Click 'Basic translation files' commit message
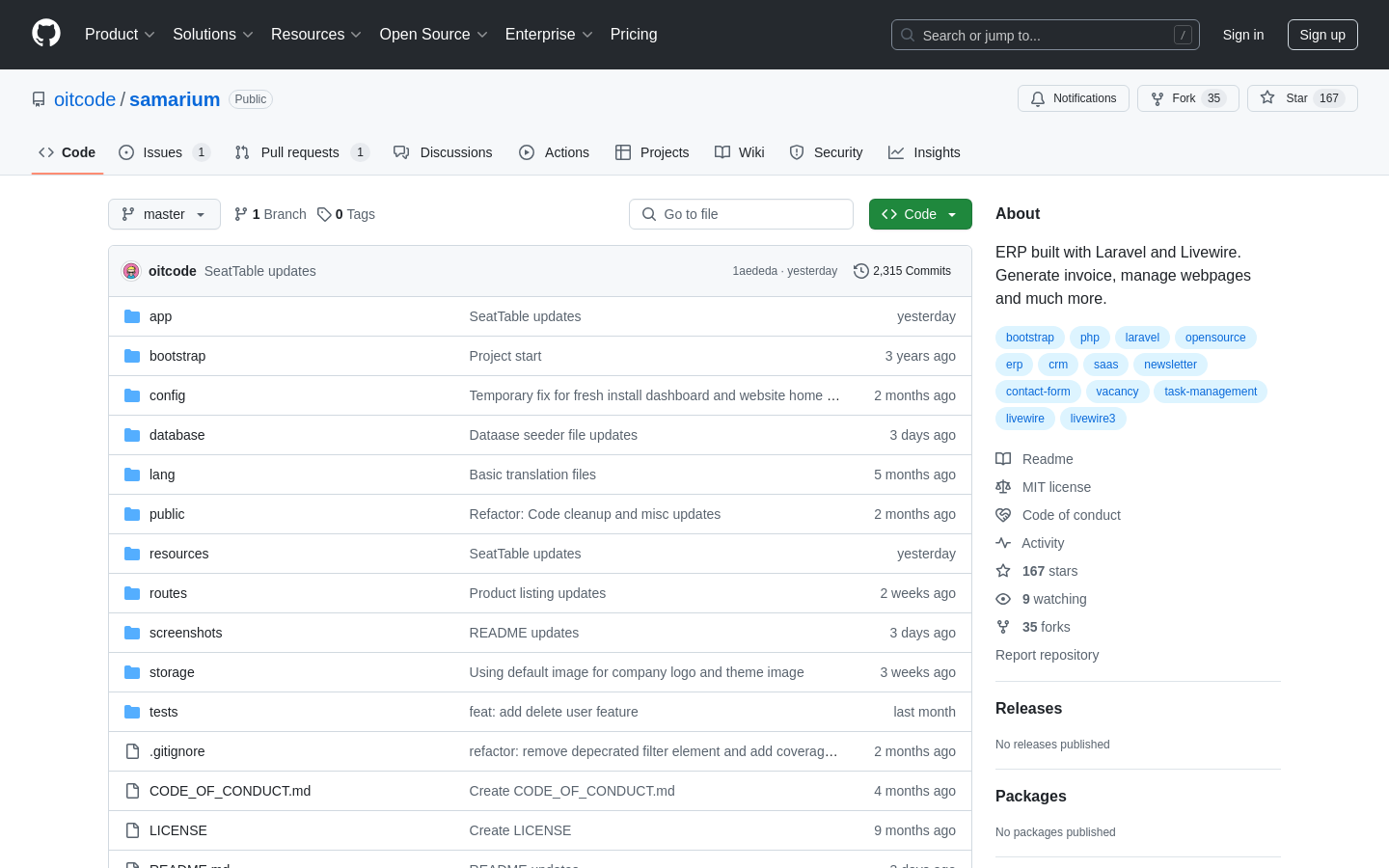 (532, 475)
